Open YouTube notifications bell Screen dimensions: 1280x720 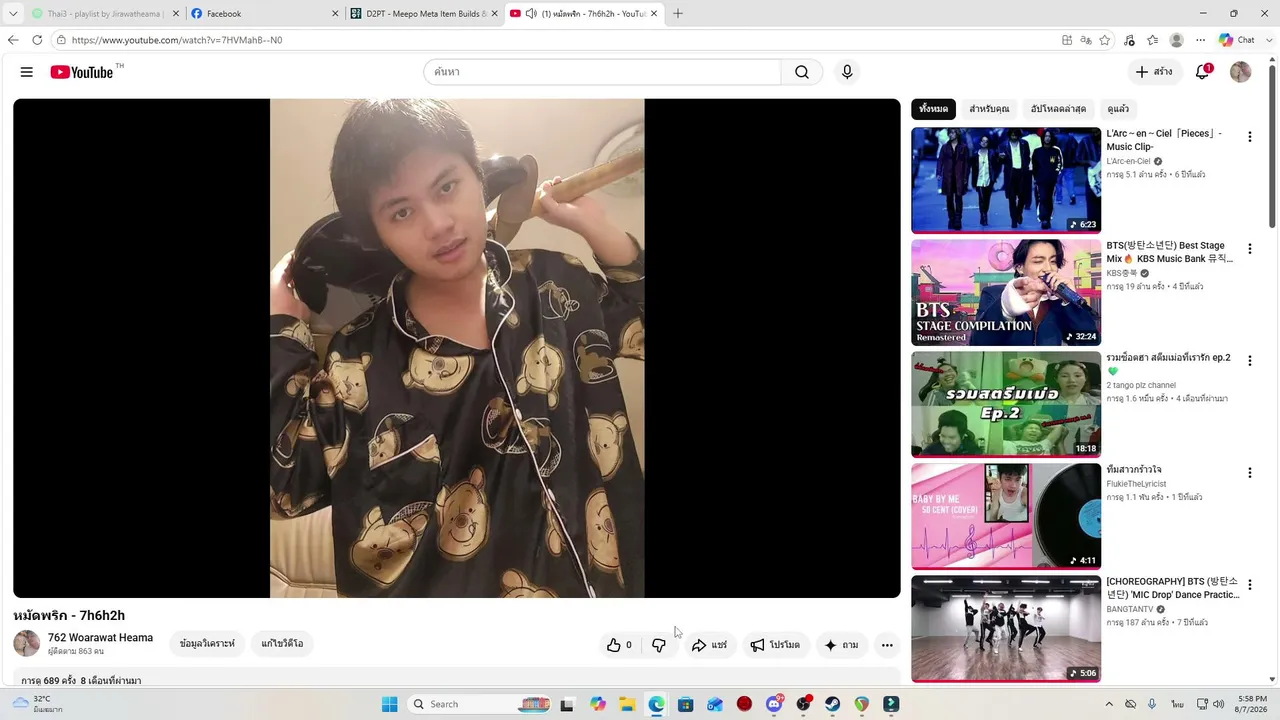(x=1203, y=72)
